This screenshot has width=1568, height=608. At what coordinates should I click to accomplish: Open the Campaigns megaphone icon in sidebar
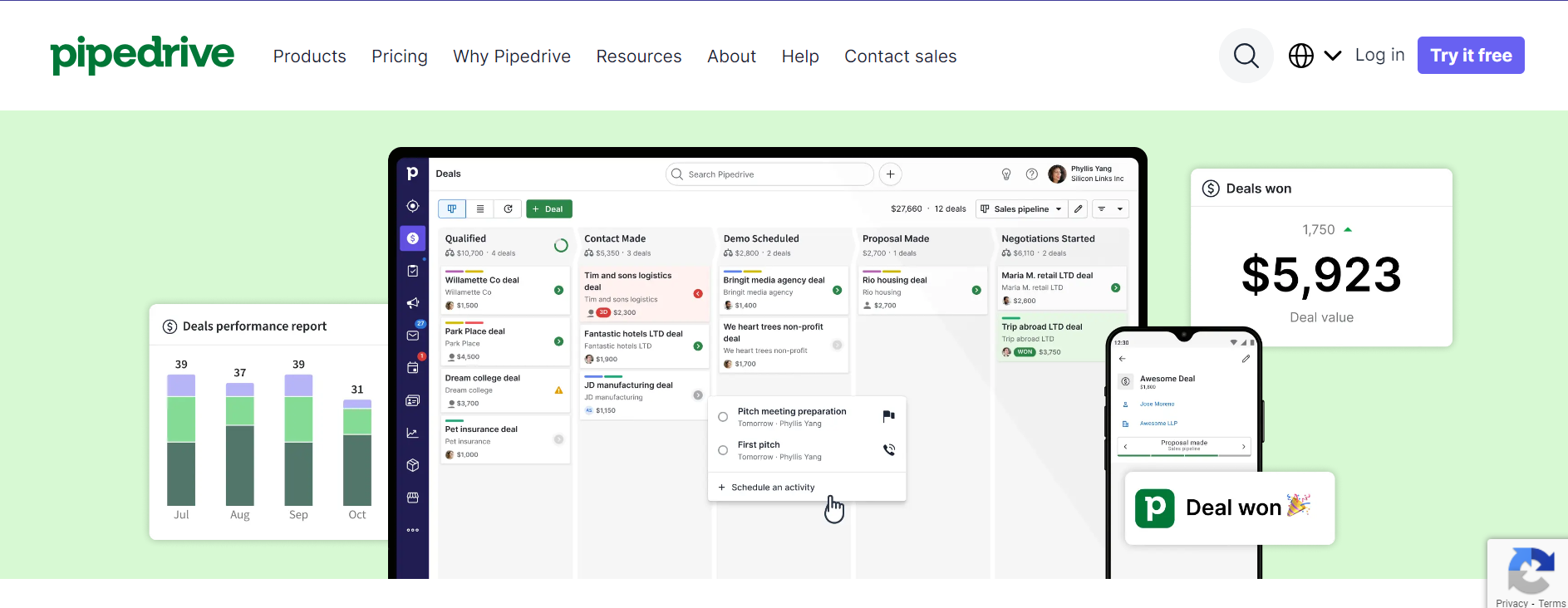(412, 303)
